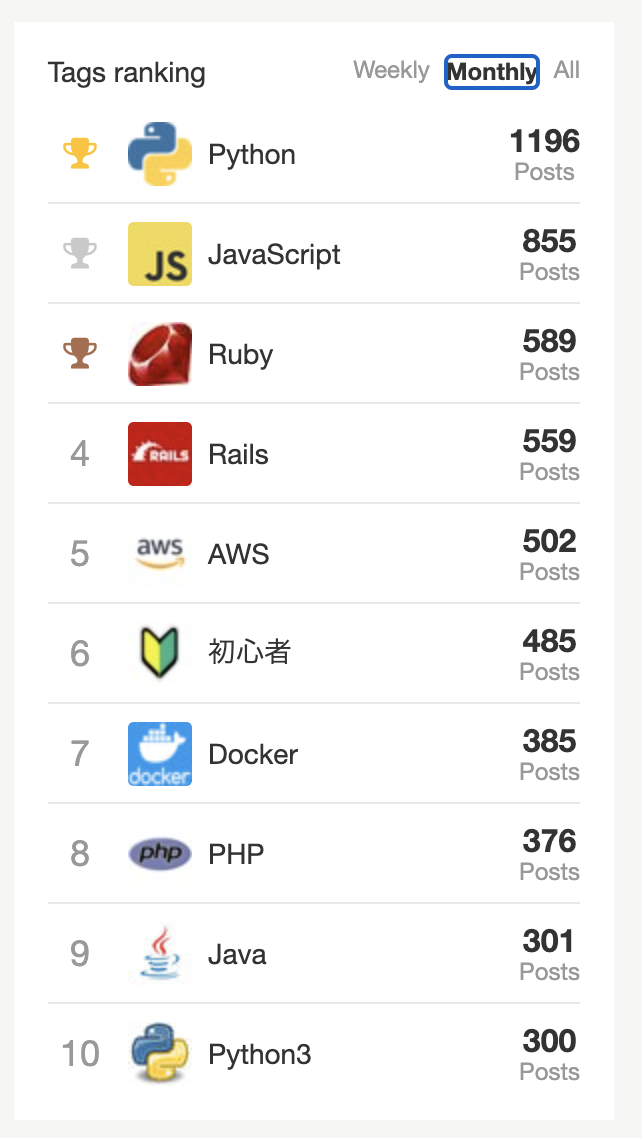Click the PHP oval logo icon
642x1138 pixels.
click(160, 854)
